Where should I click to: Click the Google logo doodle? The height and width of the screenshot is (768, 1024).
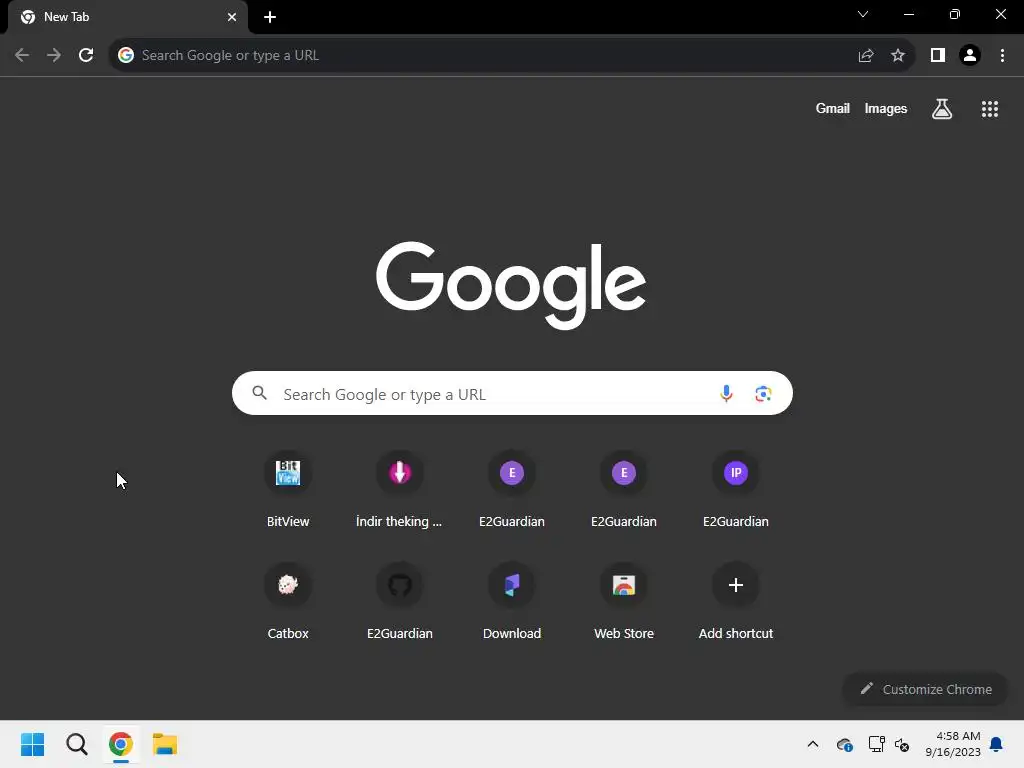coord(511,285)
